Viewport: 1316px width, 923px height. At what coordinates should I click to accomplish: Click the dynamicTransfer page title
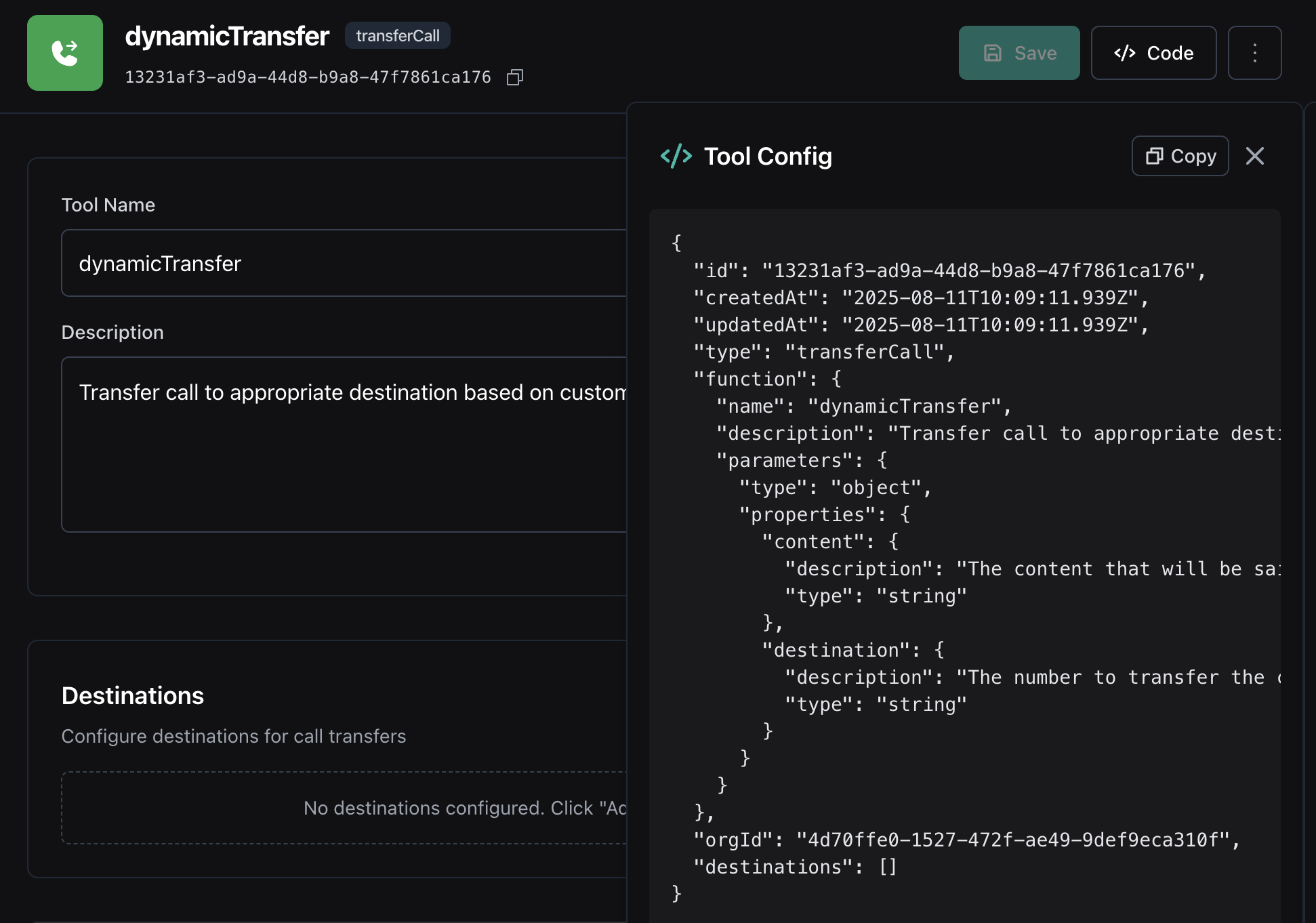pyautogui.click(x=227, y=36)
